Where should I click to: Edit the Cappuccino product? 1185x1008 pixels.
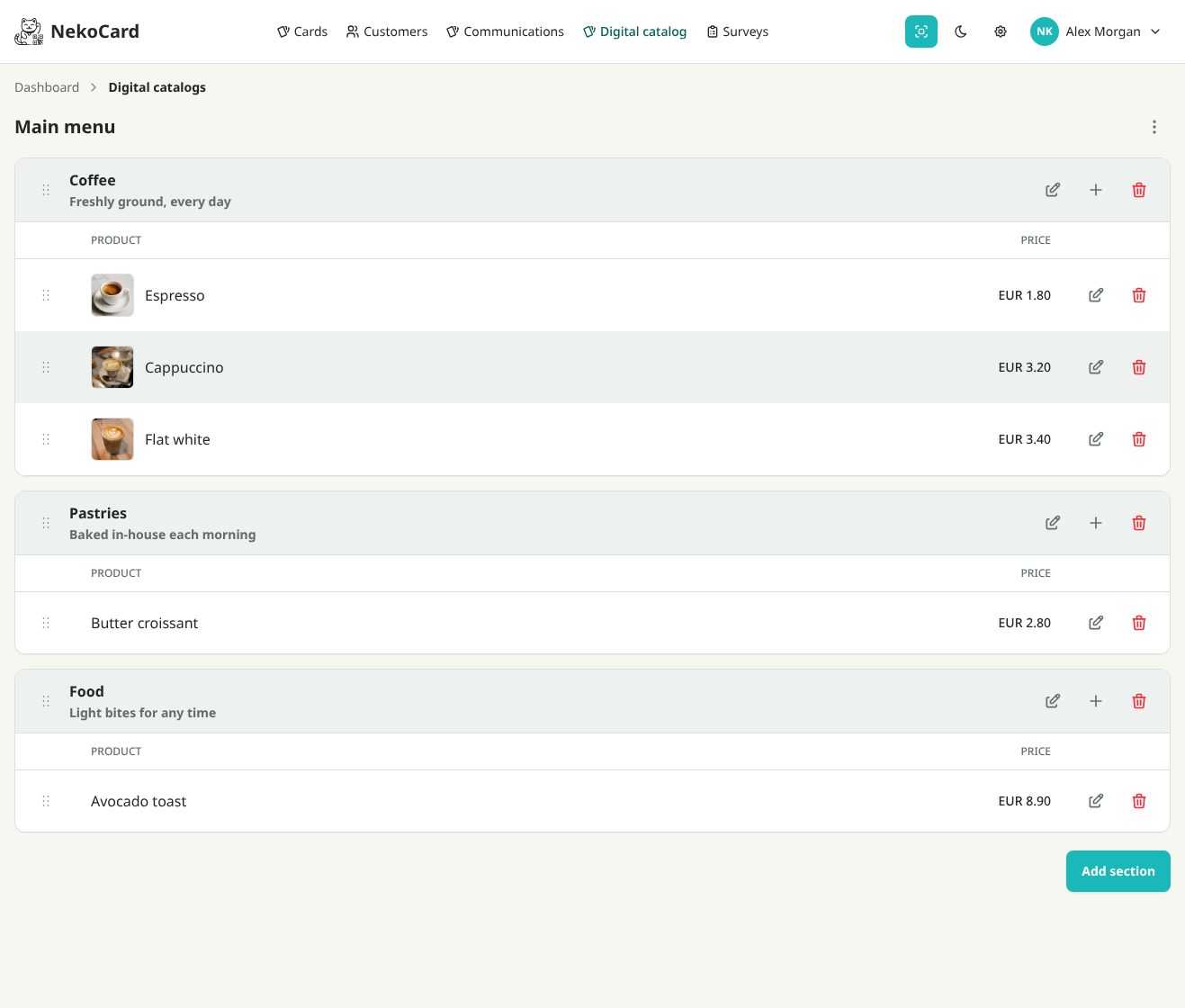pyautogui.click(x=1096, y=367)
